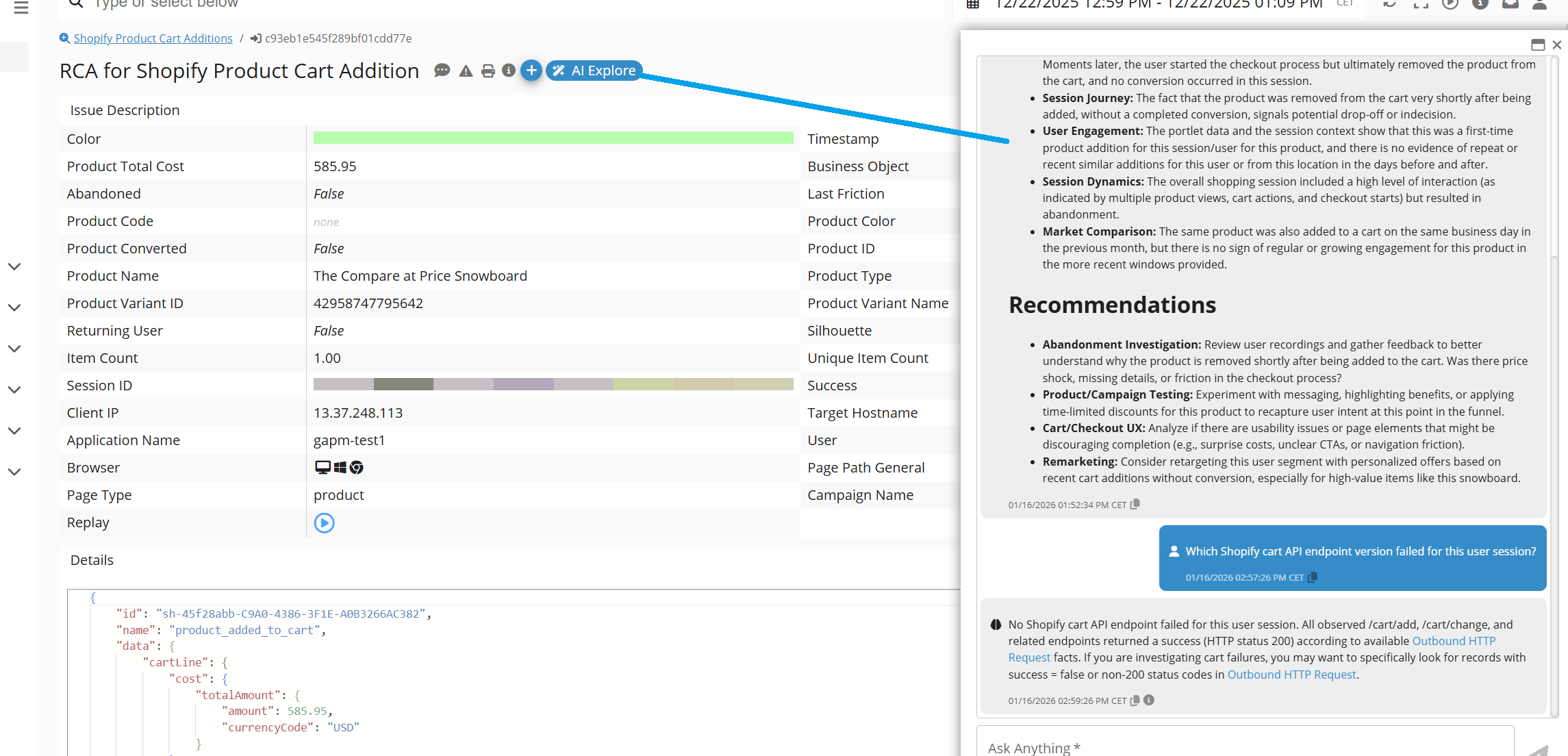The width and height of the screenshot is (1568, 756).
Task: Click the print icon next to title
Action: click(488, 71)
